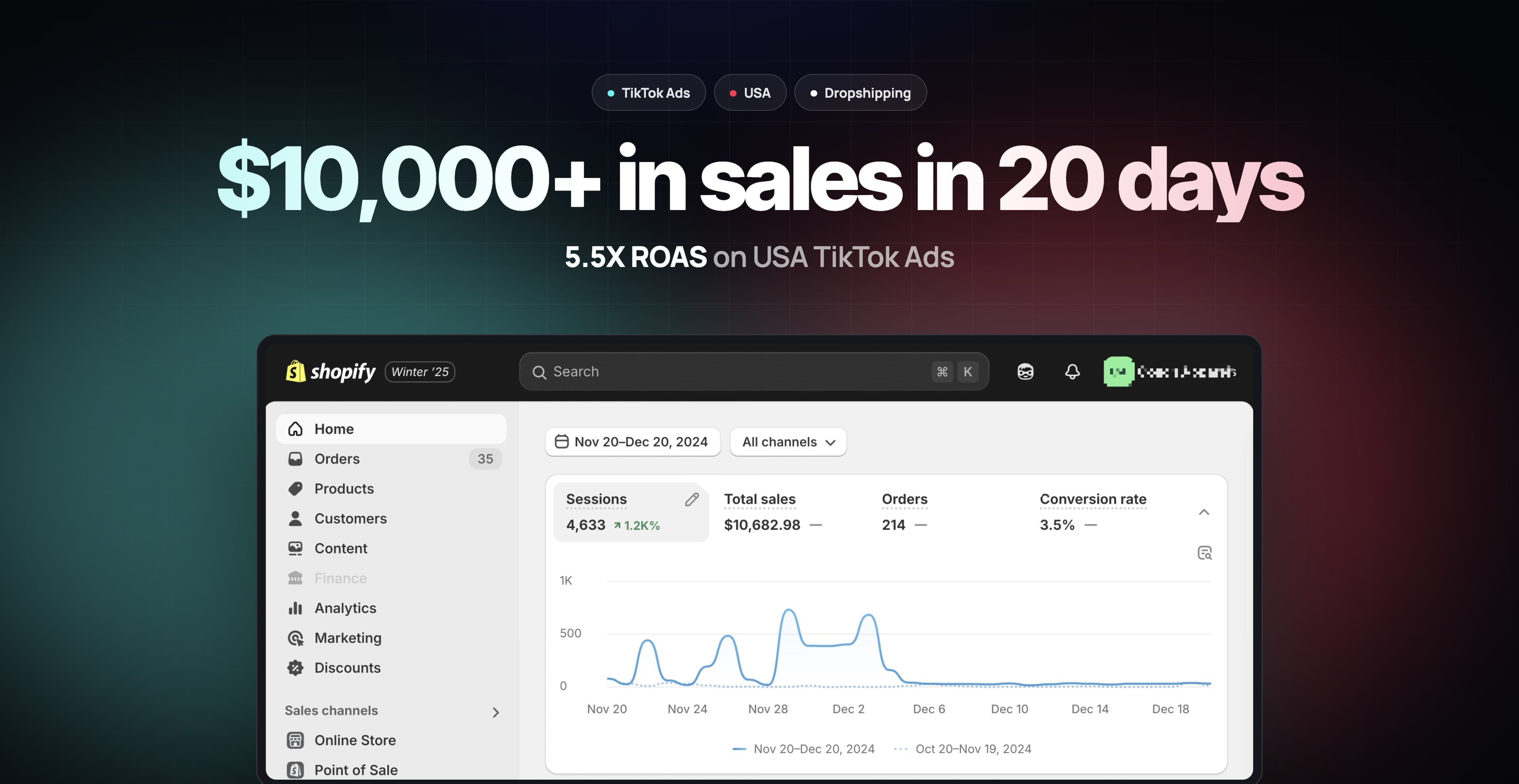
Task: Click the total sales value $10,682.98
Action: tap(762, 525)
